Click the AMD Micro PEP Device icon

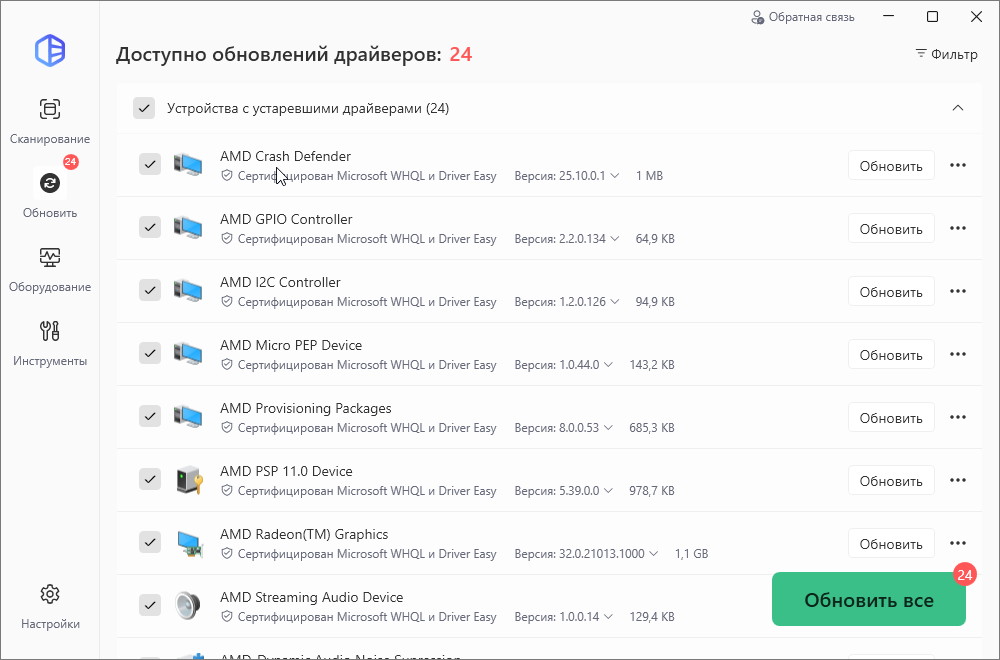(x=188, y=354)
